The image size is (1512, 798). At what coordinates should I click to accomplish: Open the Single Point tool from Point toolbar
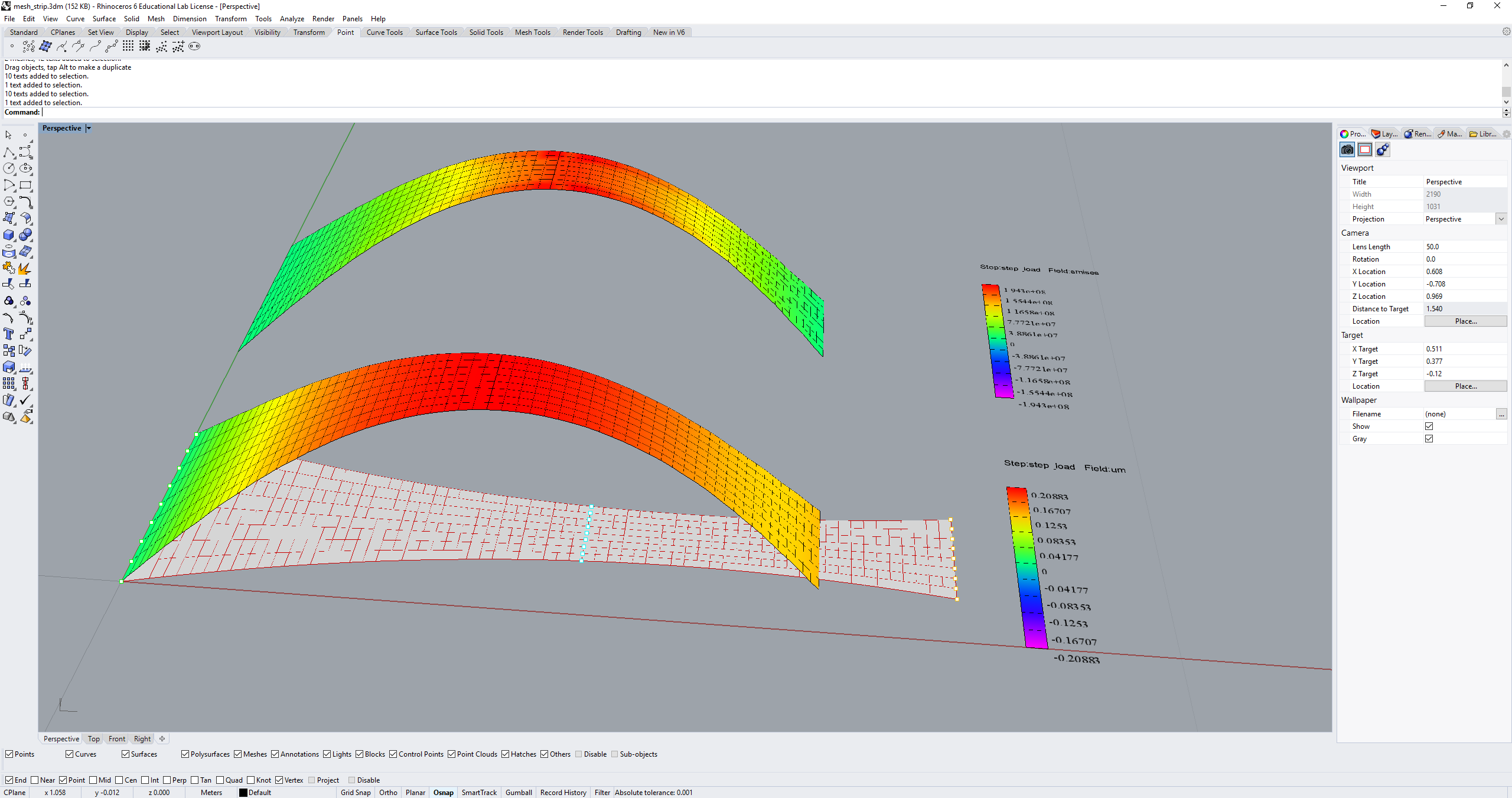click(x=12, y=47)
